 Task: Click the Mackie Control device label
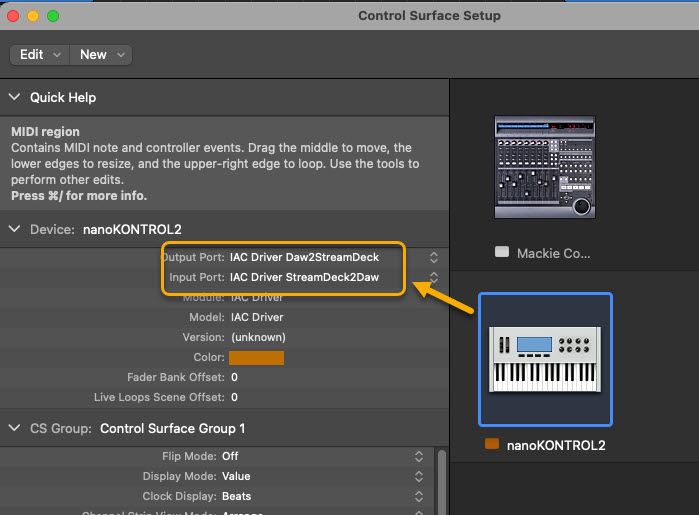(x=553, y=253)
